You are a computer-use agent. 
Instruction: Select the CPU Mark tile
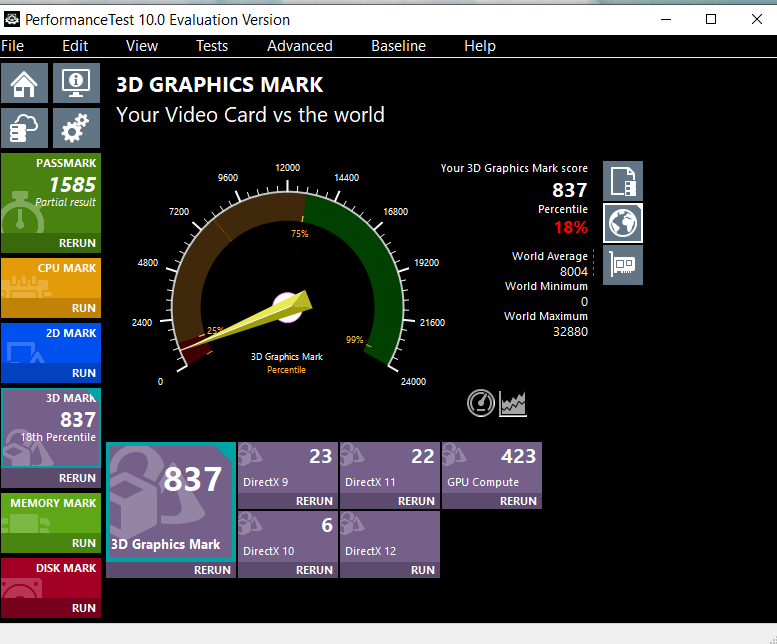tap(51, 279)
